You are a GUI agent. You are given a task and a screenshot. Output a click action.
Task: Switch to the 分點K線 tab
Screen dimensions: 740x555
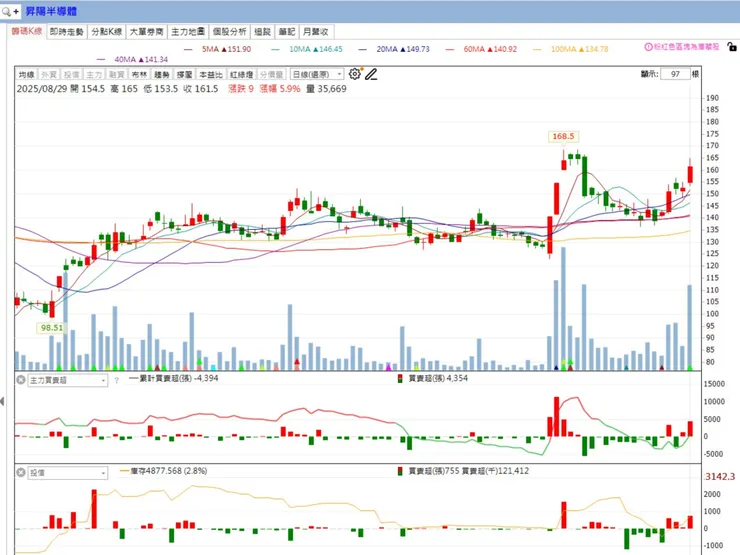107,32
